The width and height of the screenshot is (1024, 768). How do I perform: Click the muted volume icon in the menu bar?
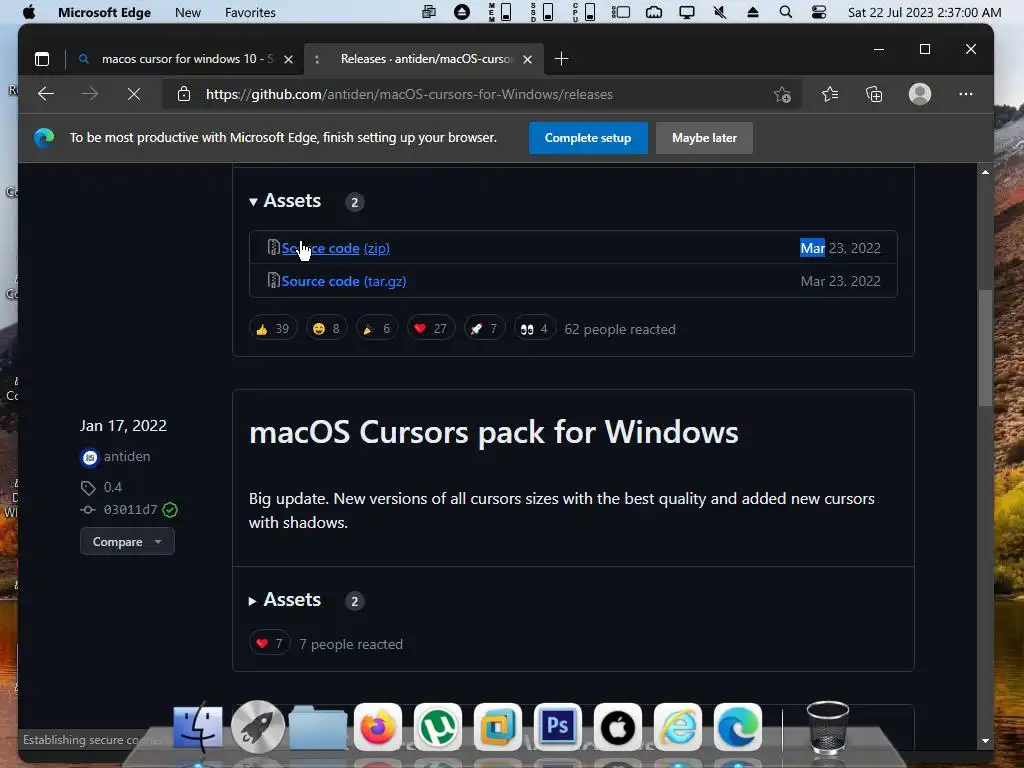click(720, 12)
